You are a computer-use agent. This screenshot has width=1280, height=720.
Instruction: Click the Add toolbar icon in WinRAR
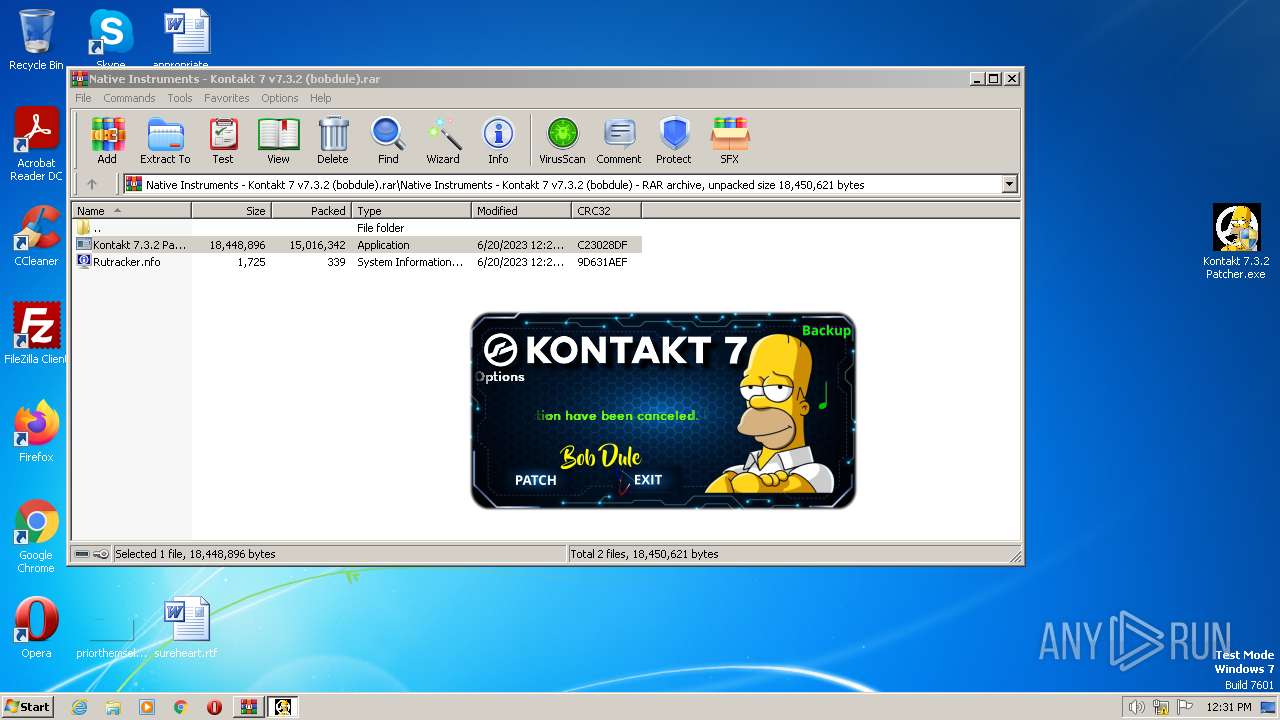(107, 140)
